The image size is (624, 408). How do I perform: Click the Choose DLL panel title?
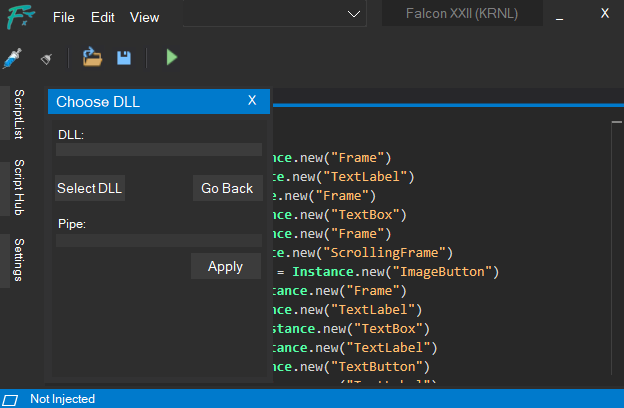(x=98, y=102)
